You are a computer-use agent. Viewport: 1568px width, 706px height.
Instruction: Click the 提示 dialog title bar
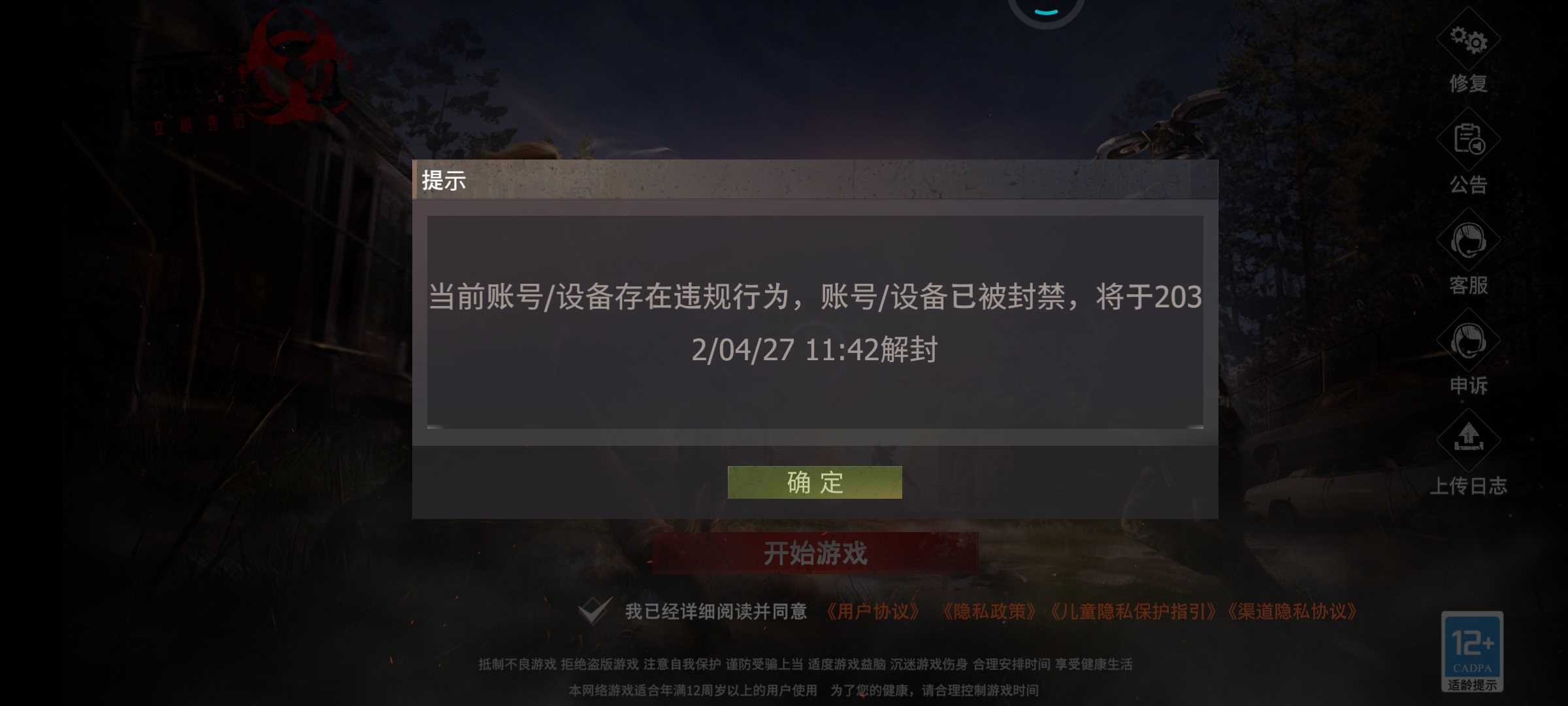click(815, 179)
